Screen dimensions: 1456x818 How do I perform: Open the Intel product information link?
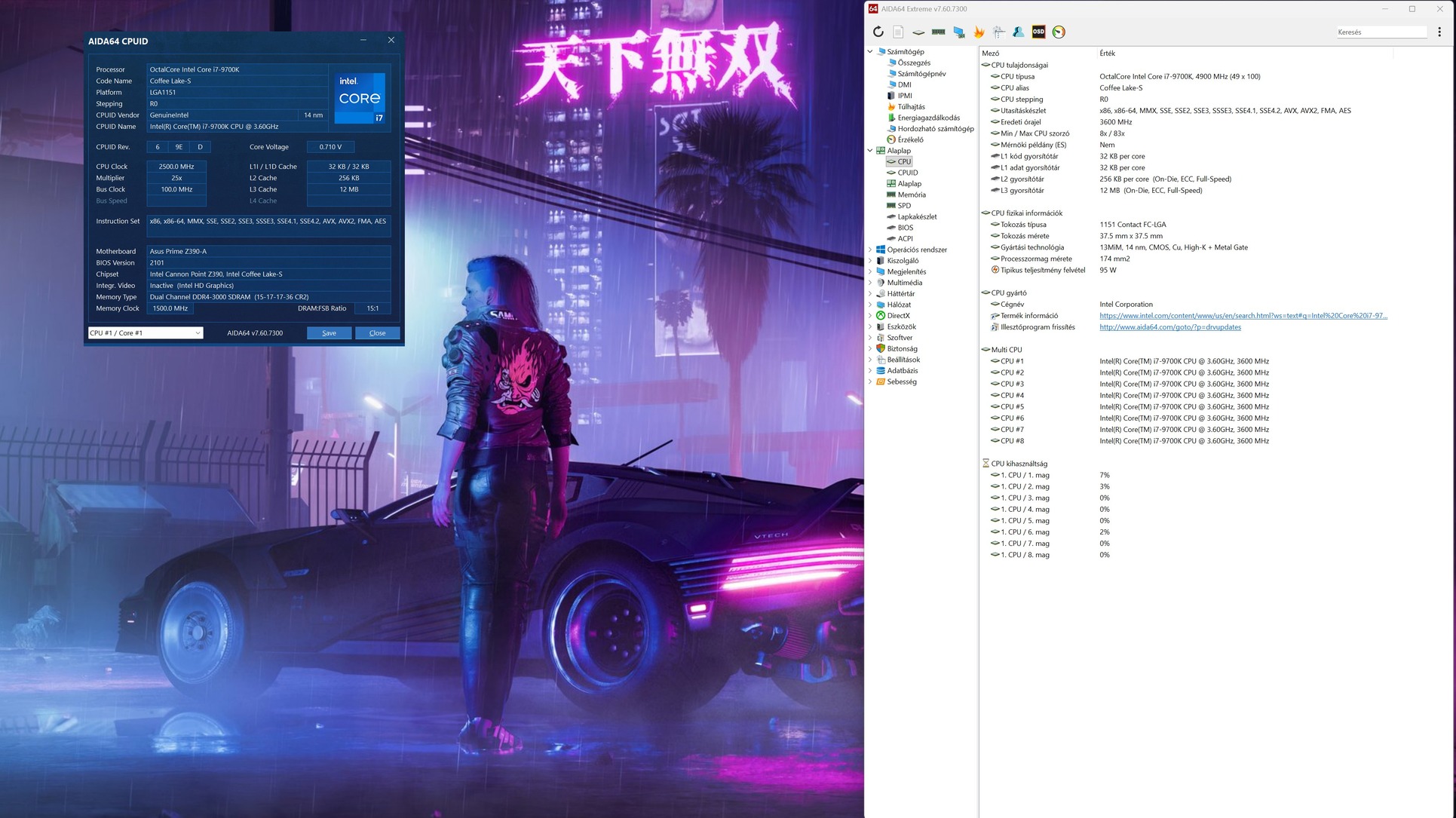(1243, 316)
